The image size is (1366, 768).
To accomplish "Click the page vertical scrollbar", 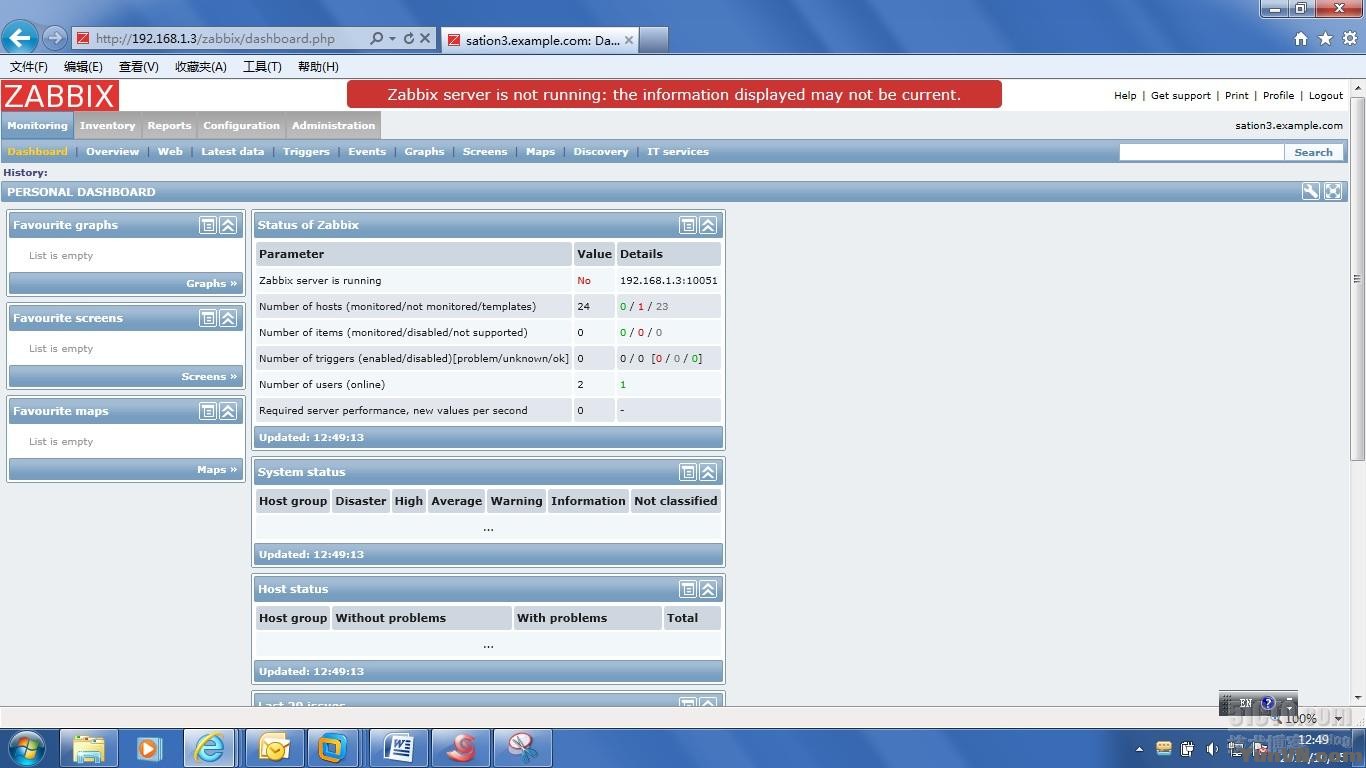I will (x=1358, y=278).
